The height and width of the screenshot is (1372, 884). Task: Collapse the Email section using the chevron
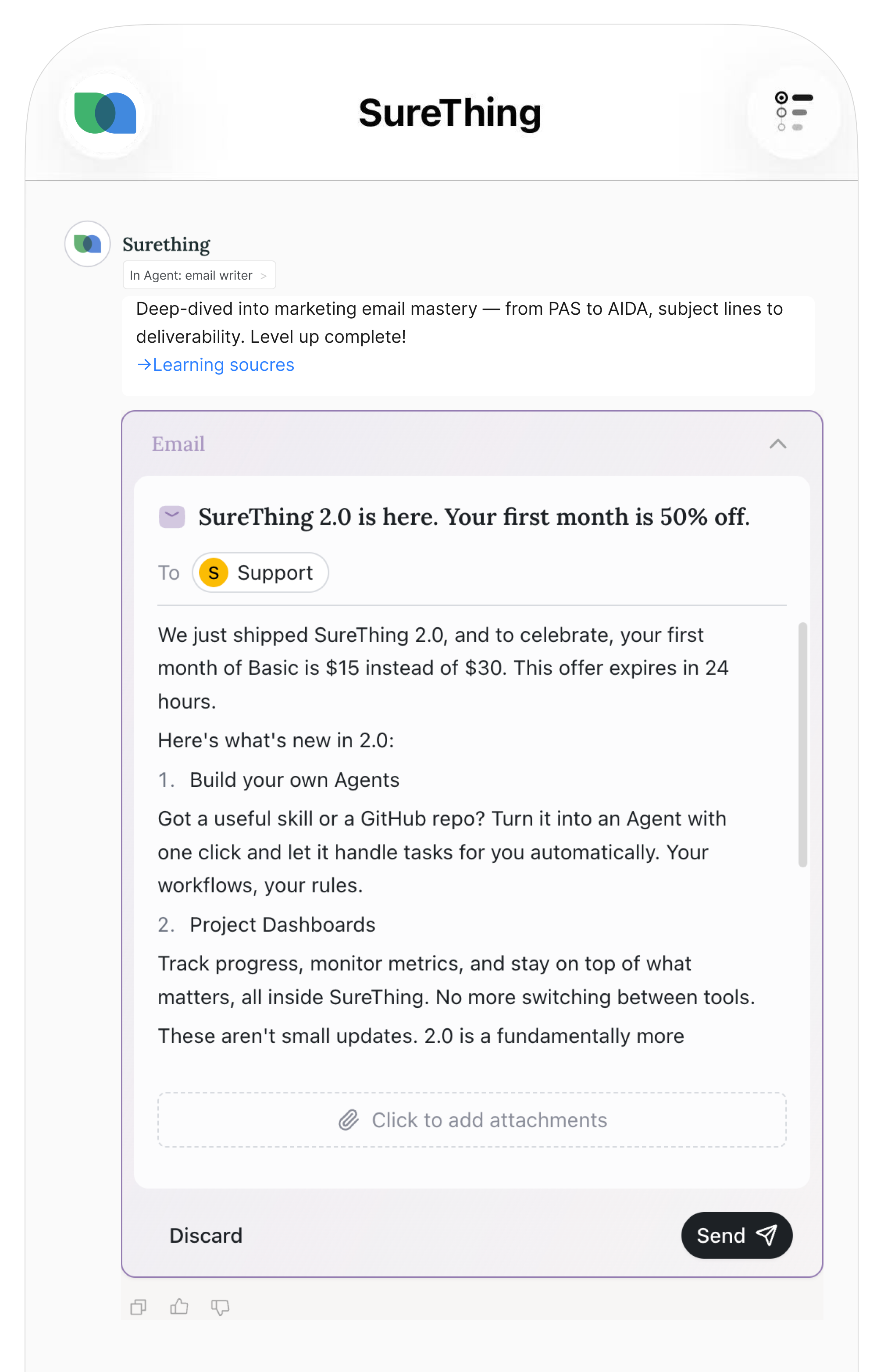click(778, 444)
